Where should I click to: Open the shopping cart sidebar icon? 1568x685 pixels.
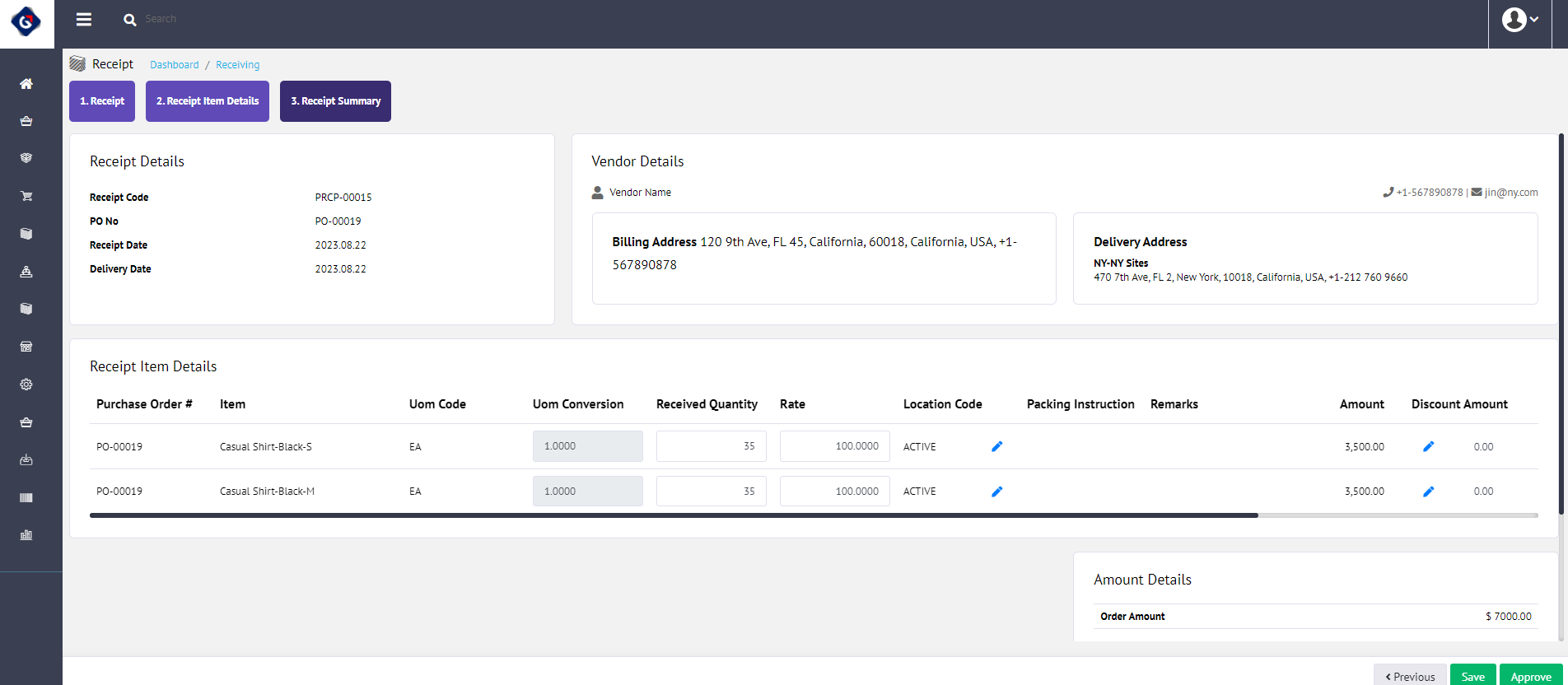[26, 196]
